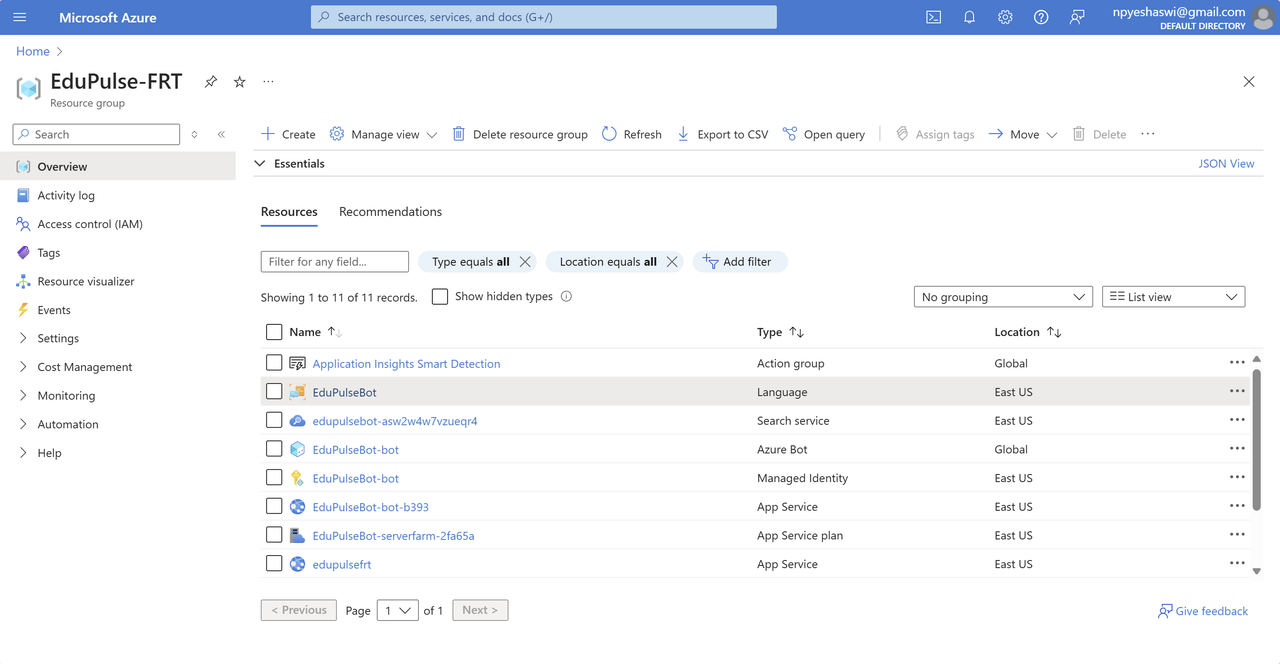The height and width of the screenshot is (664, 1280).
Task: Open Tags in the sidebar
Action: point(48,253)
